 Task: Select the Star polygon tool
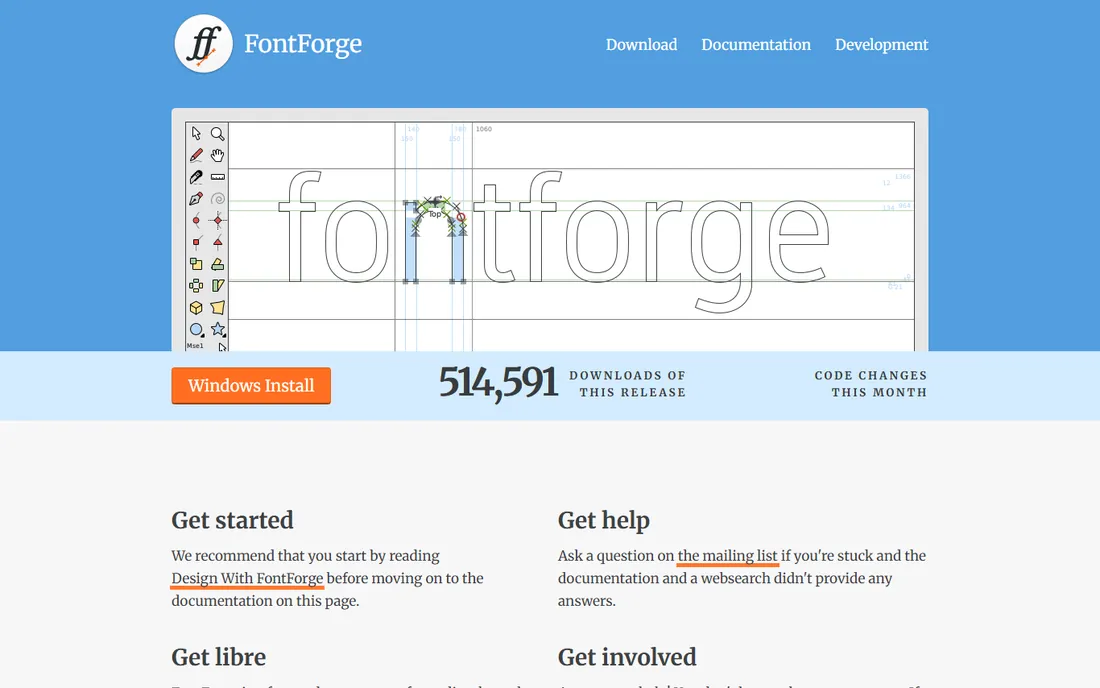(217, 329)
